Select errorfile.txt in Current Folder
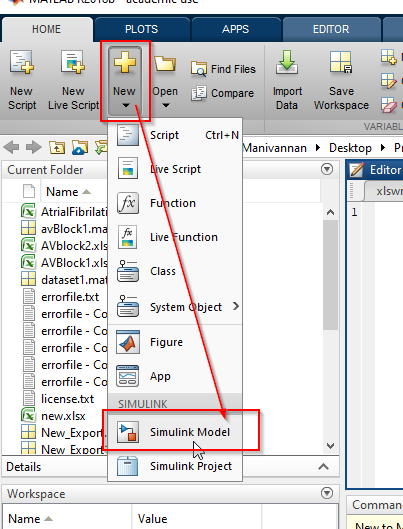Viewport: 403px width, 529px height. (x=70, y=297)
